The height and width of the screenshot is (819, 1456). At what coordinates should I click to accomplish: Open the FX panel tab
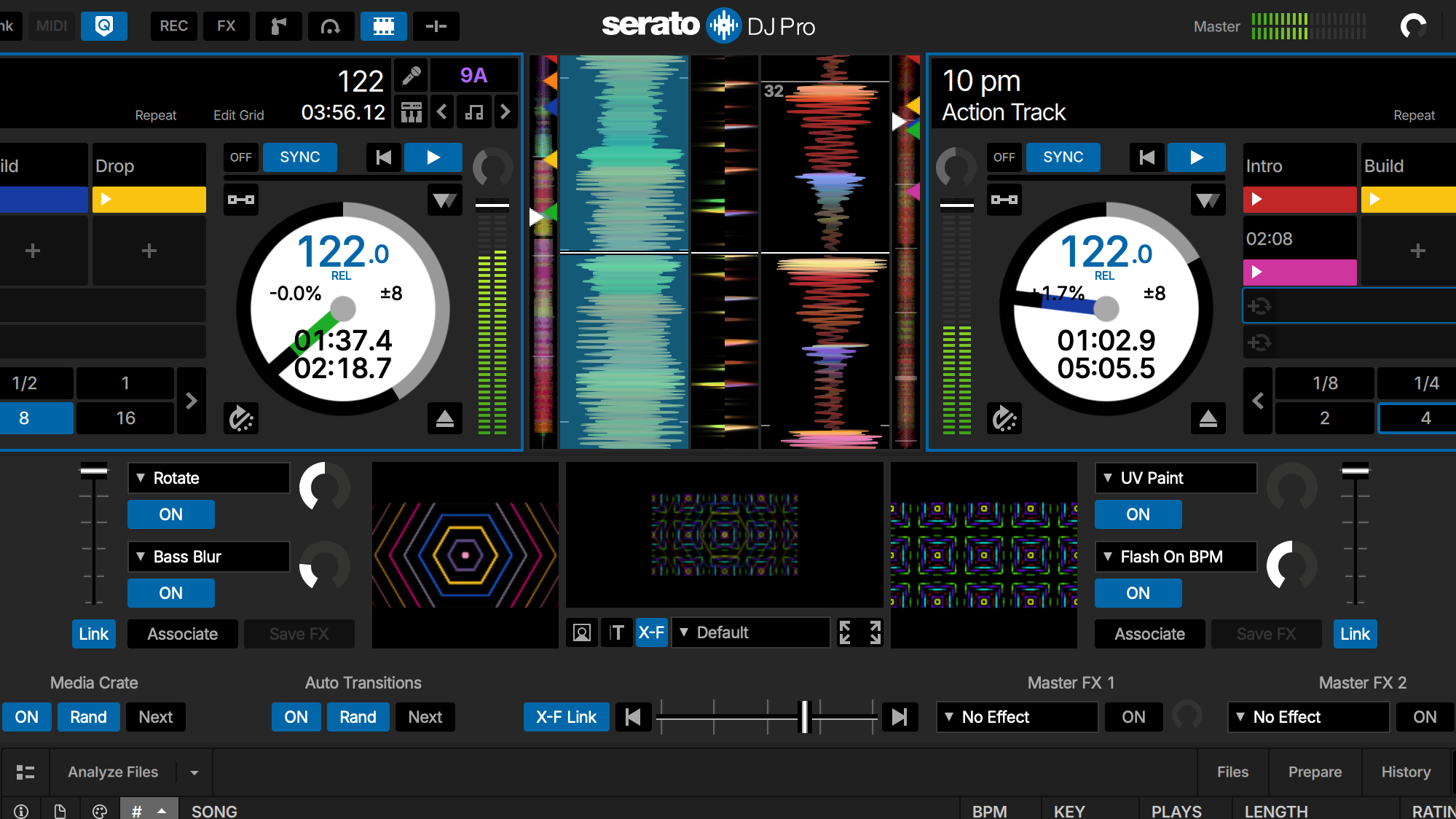[x=227, y=26]
